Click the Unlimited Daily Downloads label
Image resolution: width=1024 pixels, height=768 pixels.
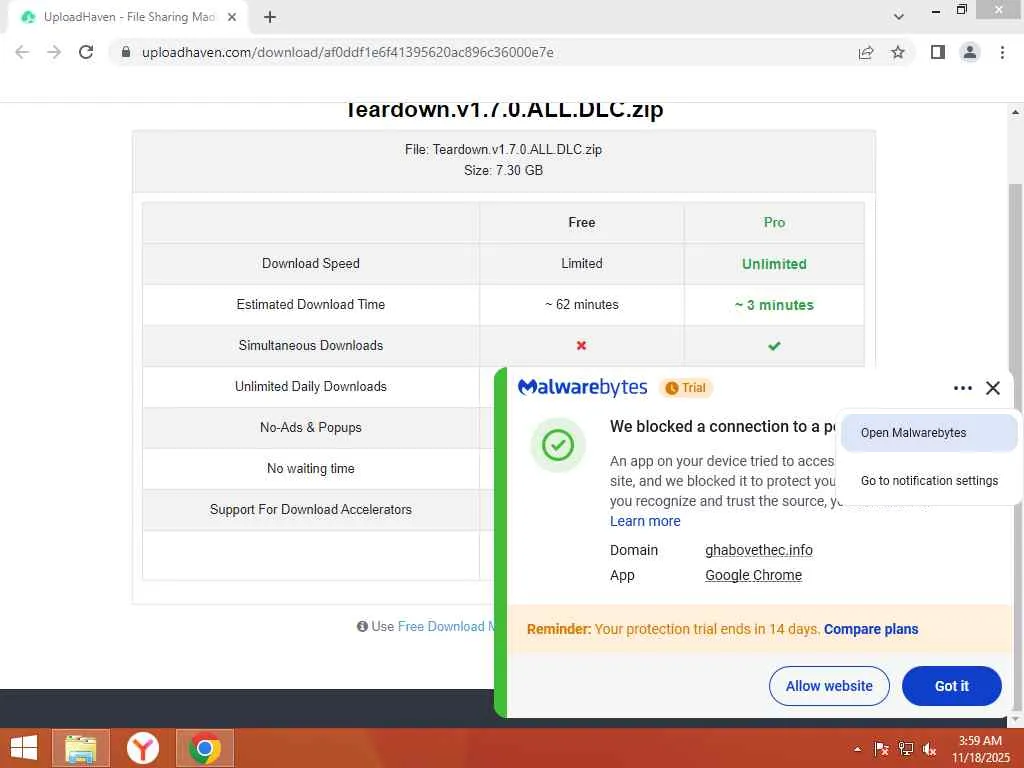point(311,387)
